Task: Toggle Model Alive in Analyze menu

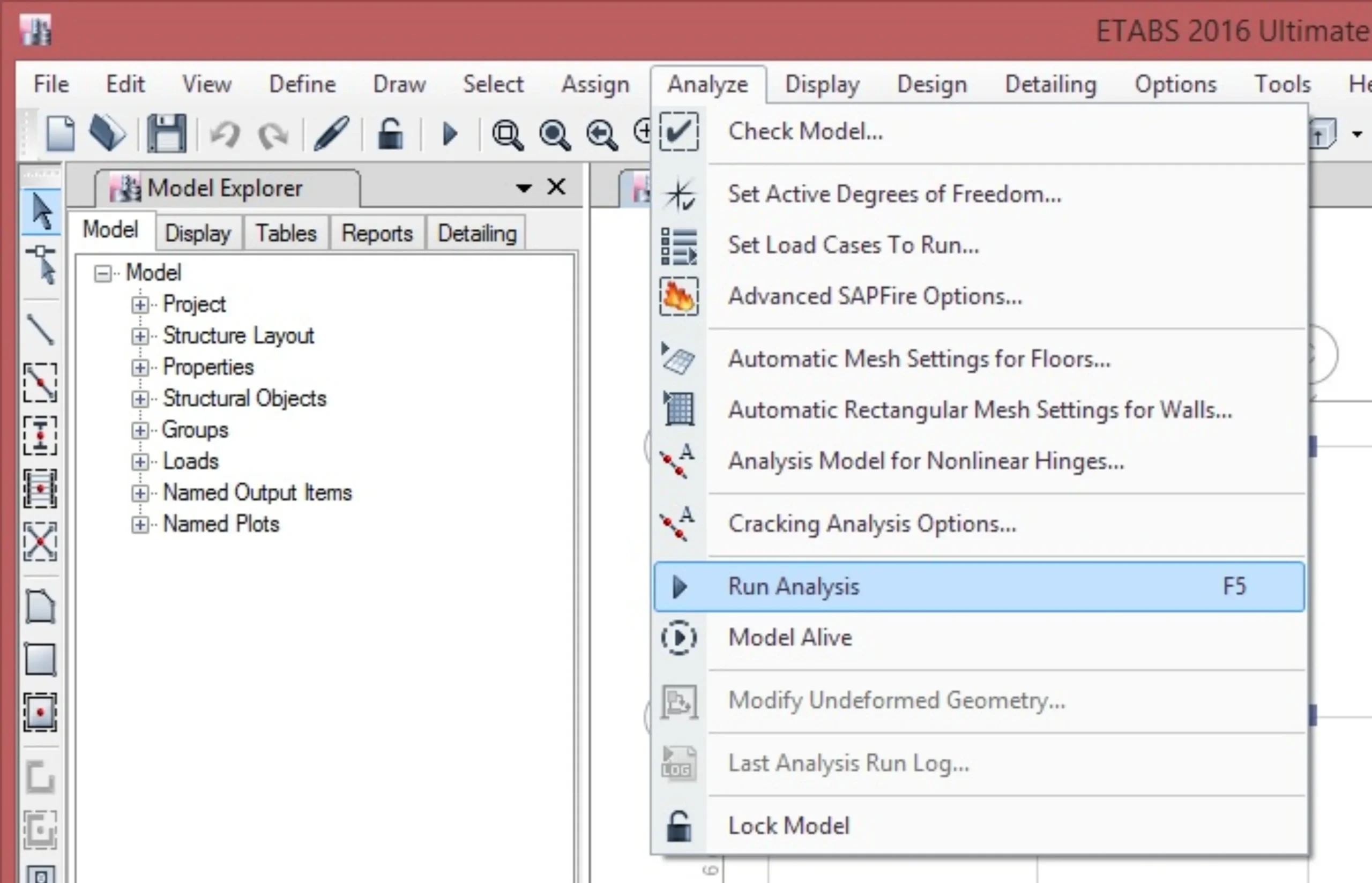Action: [x=790, y=638]
